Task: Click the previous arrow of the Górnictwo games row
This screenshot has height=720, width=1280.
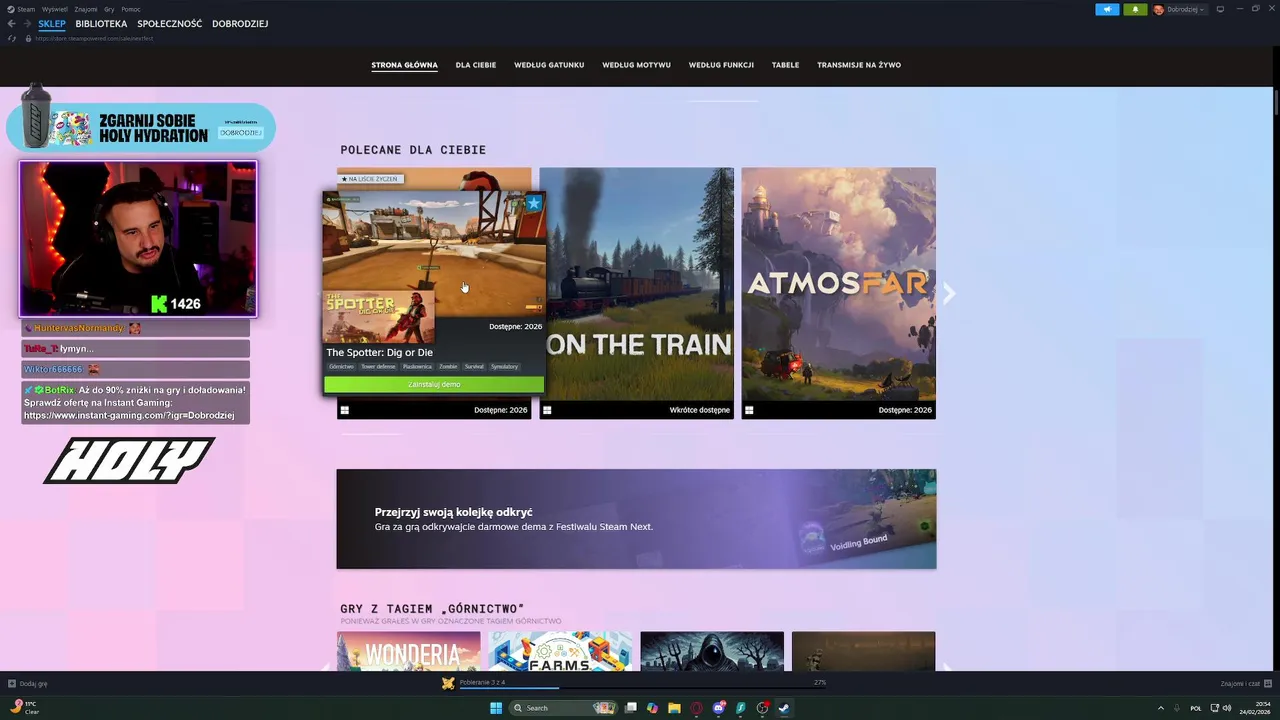Action: point(326,667)
